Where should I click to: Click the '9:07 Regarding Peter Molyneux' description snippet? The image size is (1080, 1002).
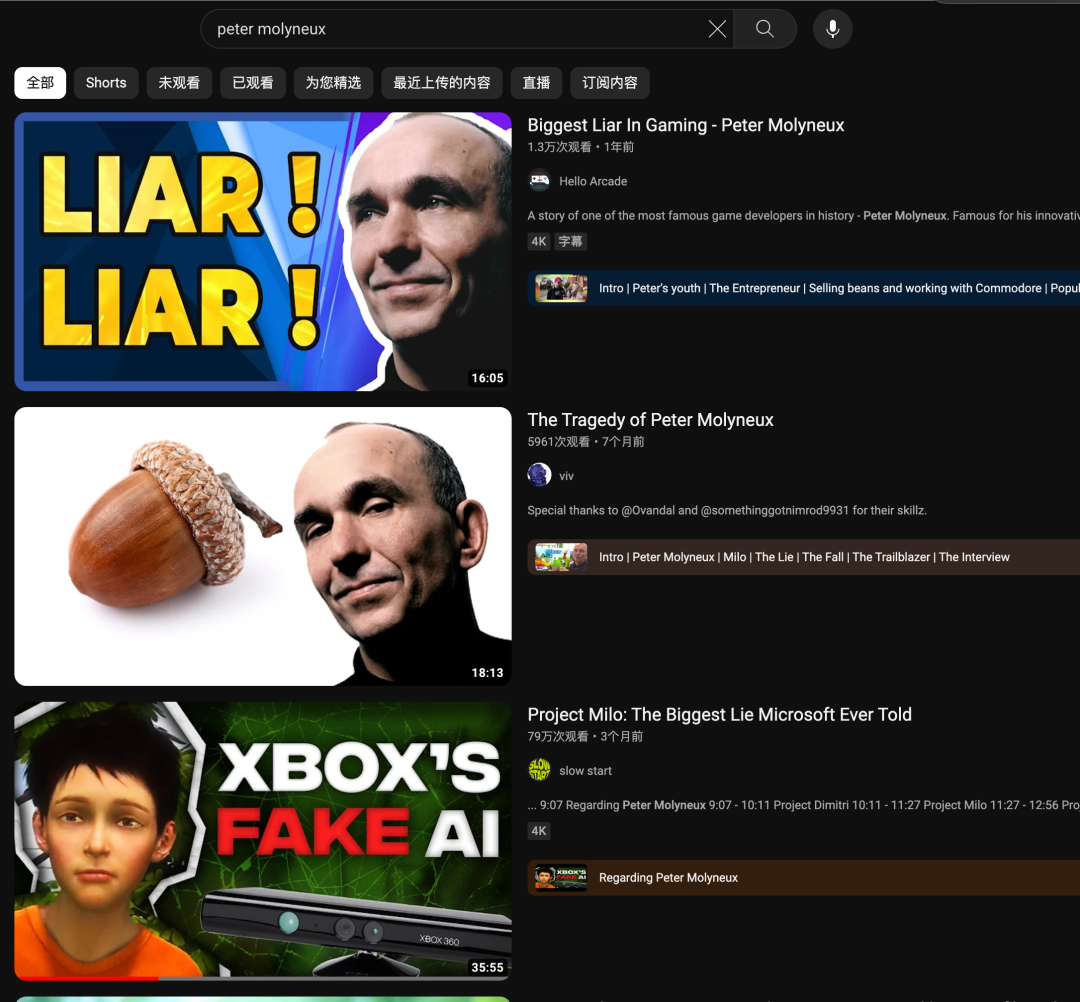click(x=804, y=805)
